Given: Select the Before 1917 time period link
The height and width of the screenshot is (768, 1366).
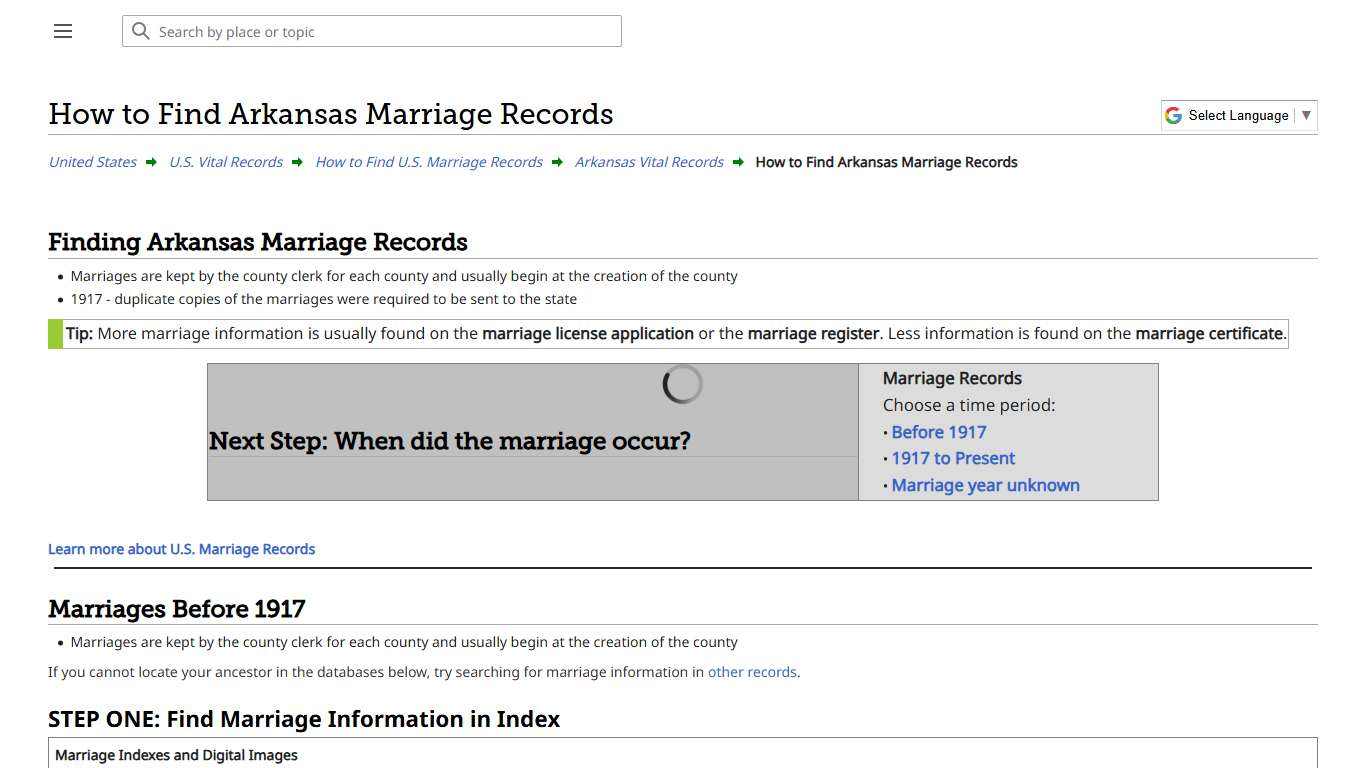Looking at the screenshot, I should [x=938, y=432].
